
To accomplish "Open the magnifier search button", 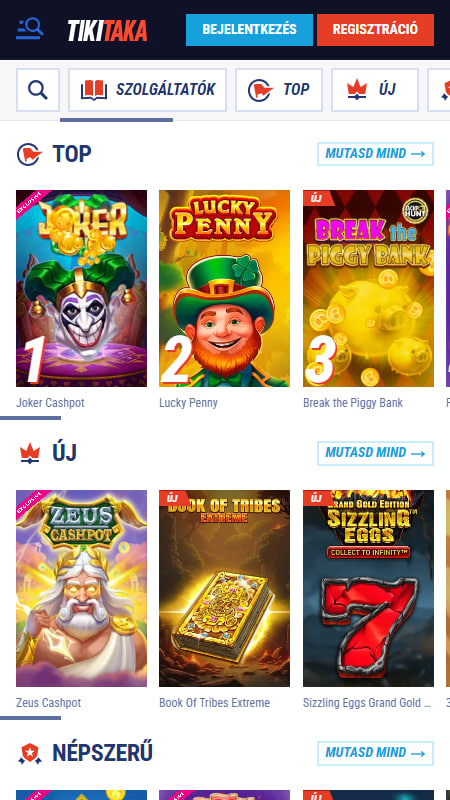I will tap(38, 90).
